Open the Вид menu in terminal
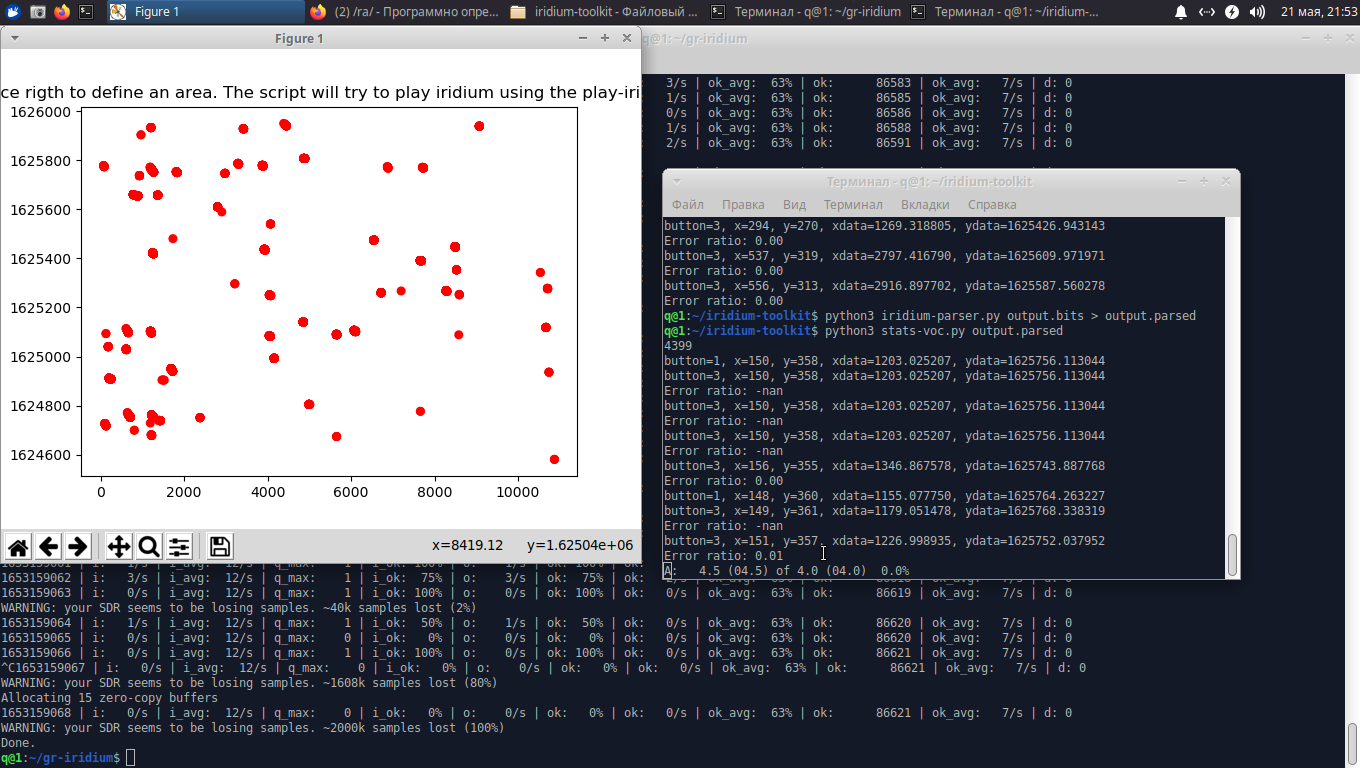This screenshot has width=1360, height=768. point(794,205)
